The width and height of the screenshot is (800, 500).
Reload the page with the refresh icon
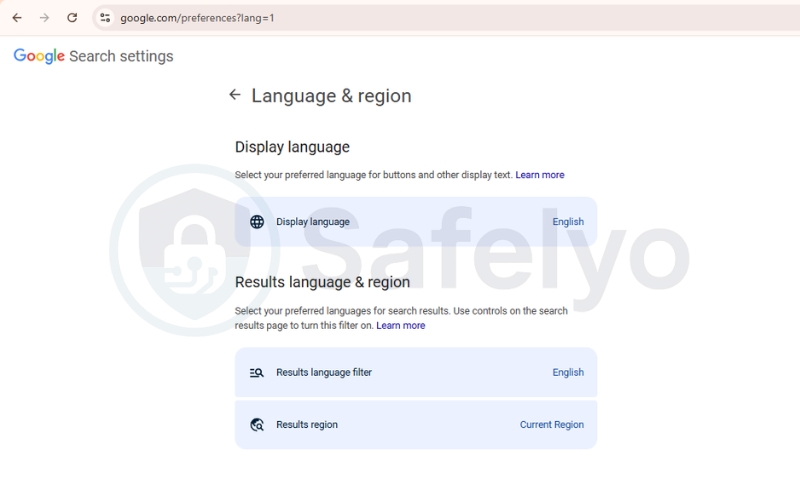pyautogui.click(x=72, y=18)
